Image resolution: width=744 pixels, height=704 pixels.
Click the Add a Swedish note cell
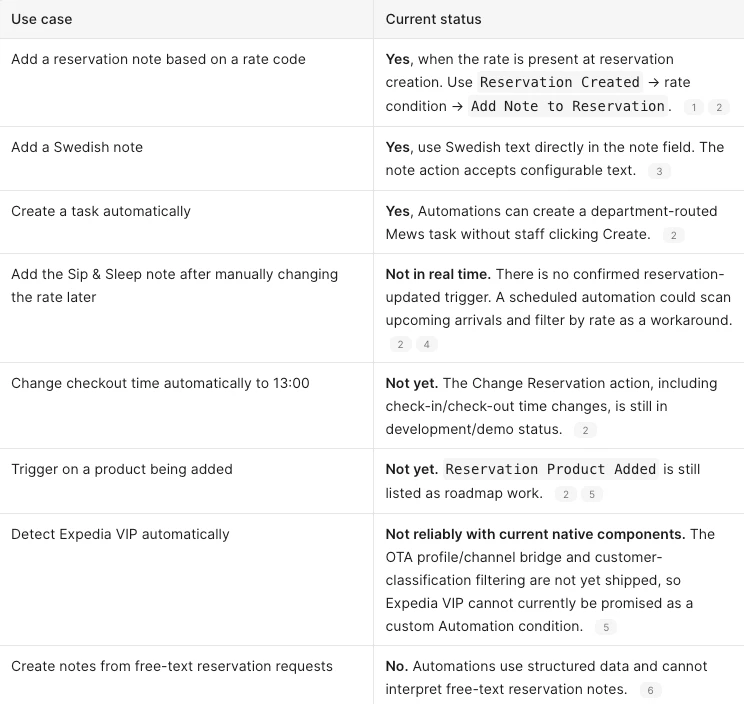coord(186,159)
